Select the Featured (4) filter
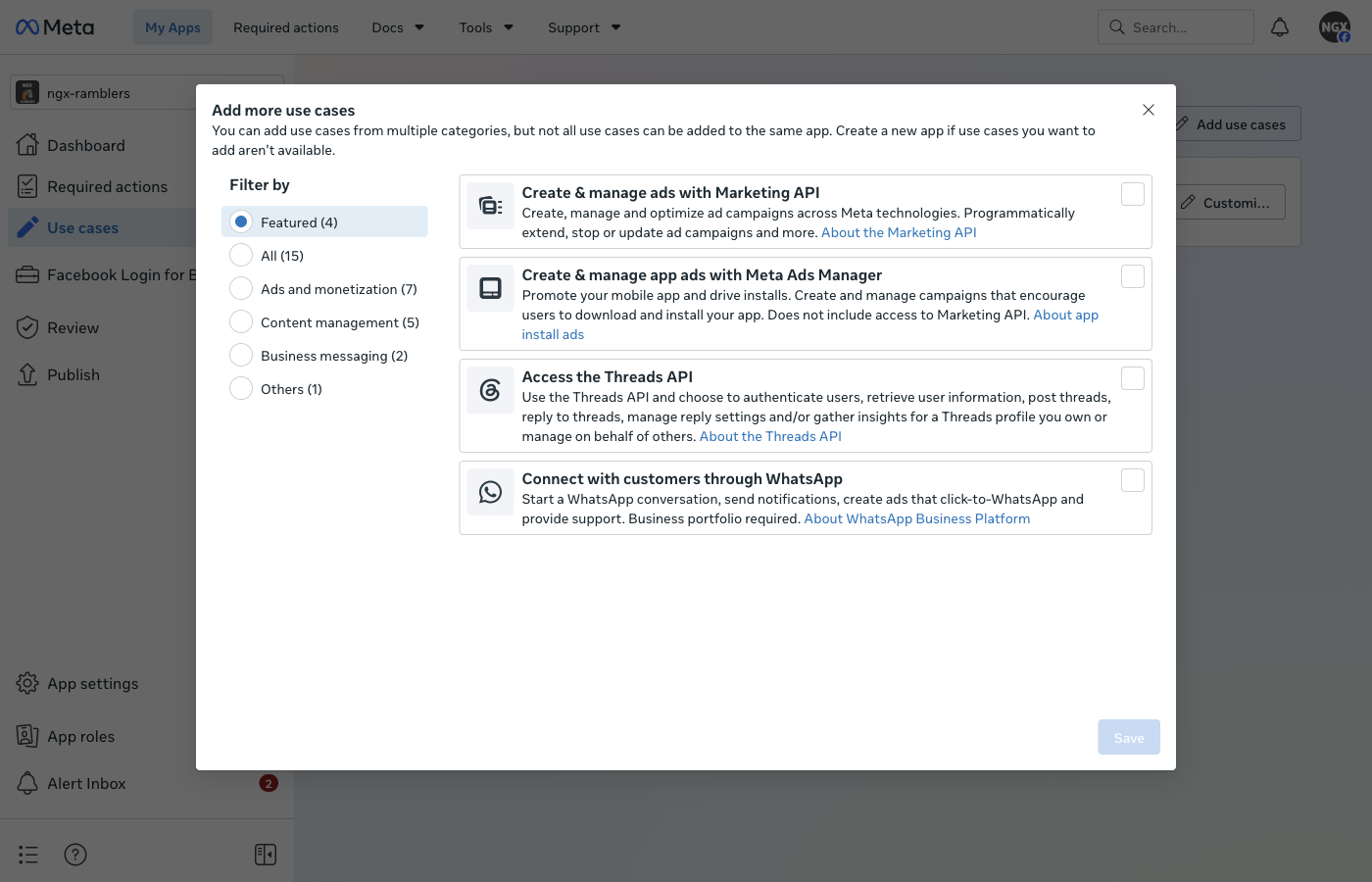1372x882 pixels. (324, 222)
